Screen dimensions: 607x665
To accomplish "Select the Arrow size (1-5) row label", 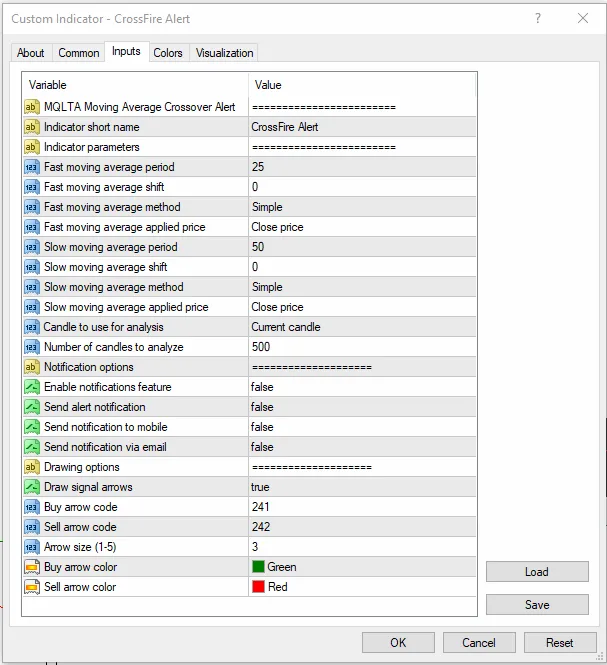I will coord(80,547).
